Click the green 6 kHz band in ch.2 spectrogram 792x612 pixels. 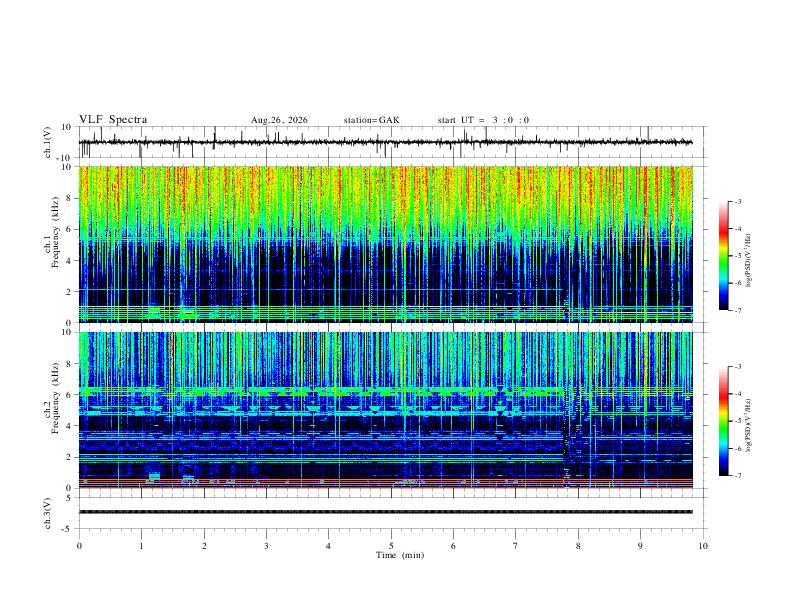(x=321, y=391)
